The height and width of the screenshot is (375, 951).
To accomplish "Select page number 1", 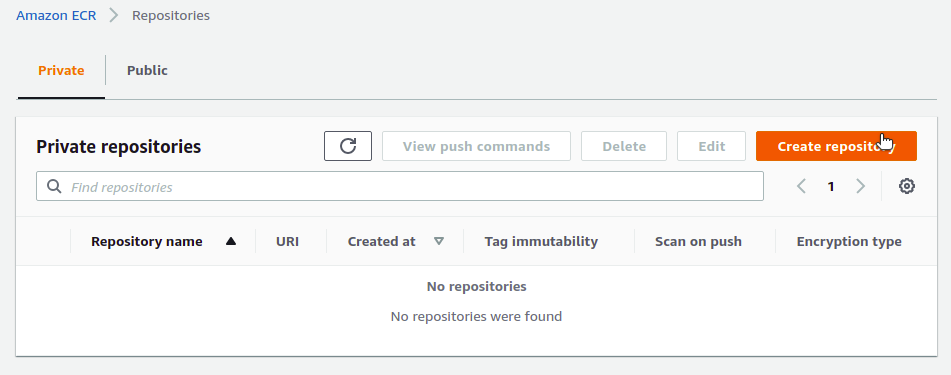I will (831, 186).
